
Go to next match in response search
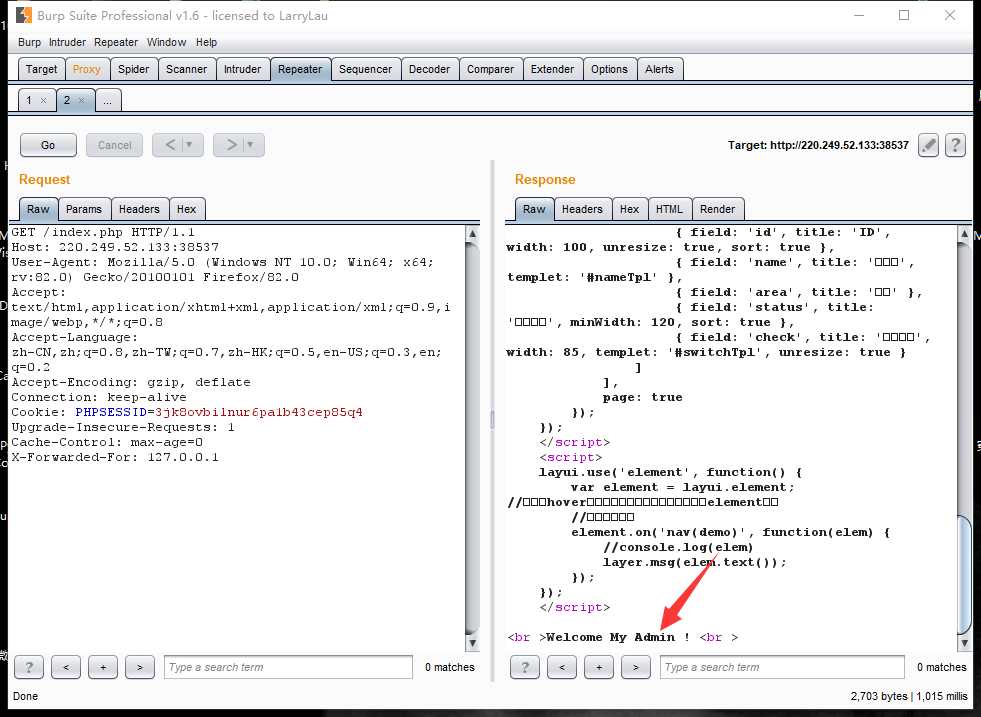pyautogui.click(x=636, y=668)
